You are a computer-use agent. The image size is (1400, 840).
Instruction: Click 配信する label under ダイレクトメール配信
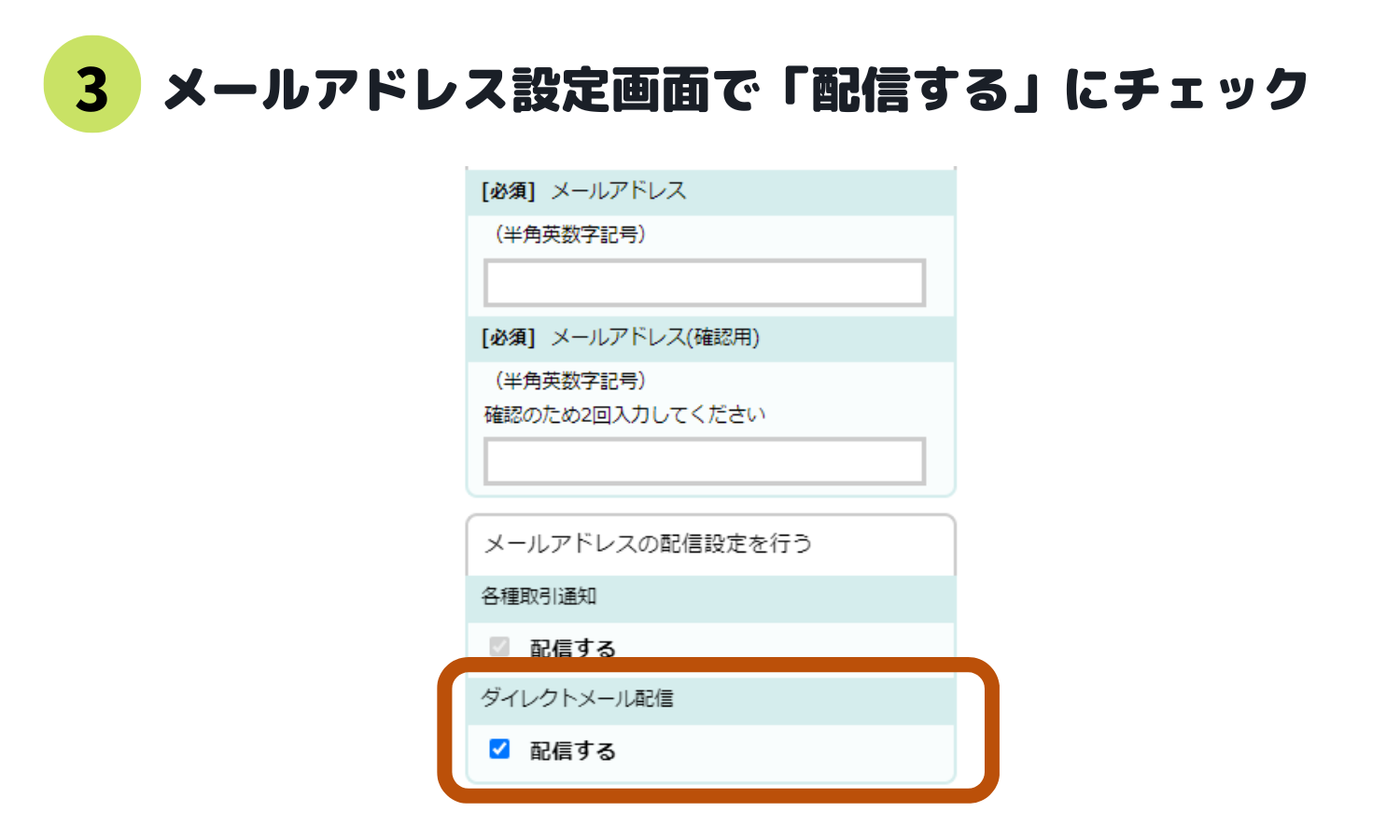573,750
